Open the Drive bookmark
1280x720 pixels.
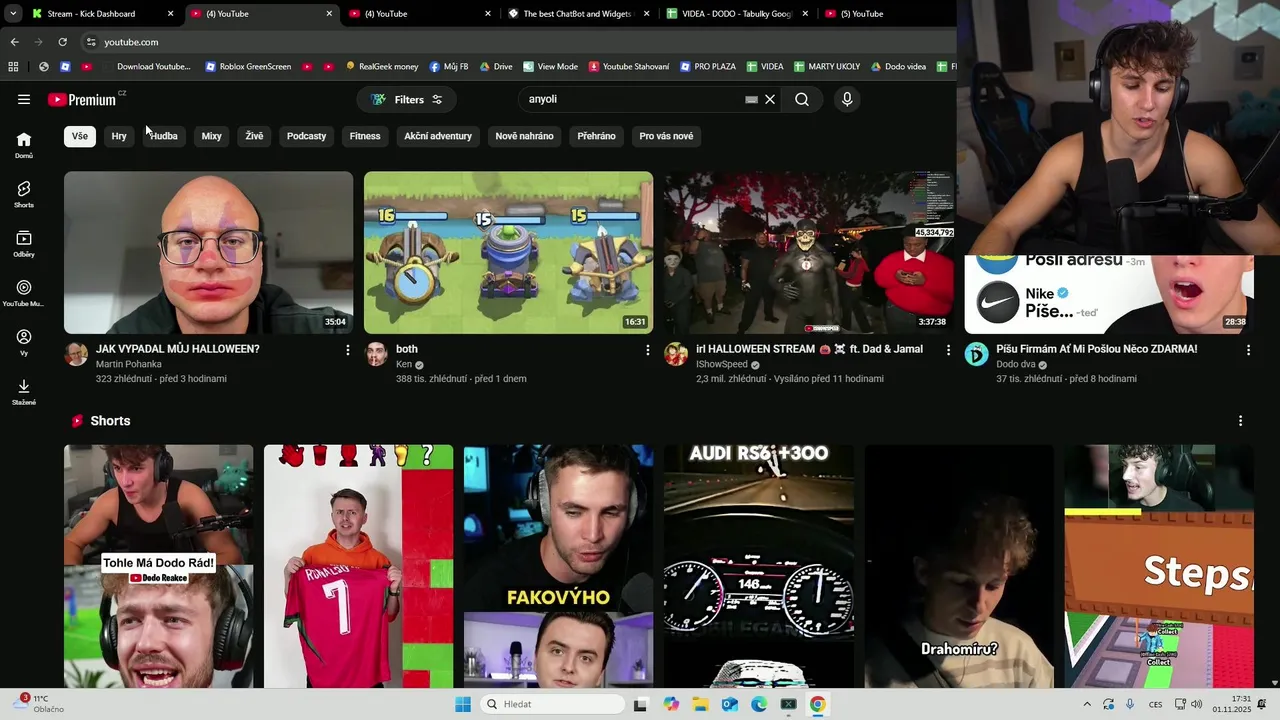tap(496, 67)
